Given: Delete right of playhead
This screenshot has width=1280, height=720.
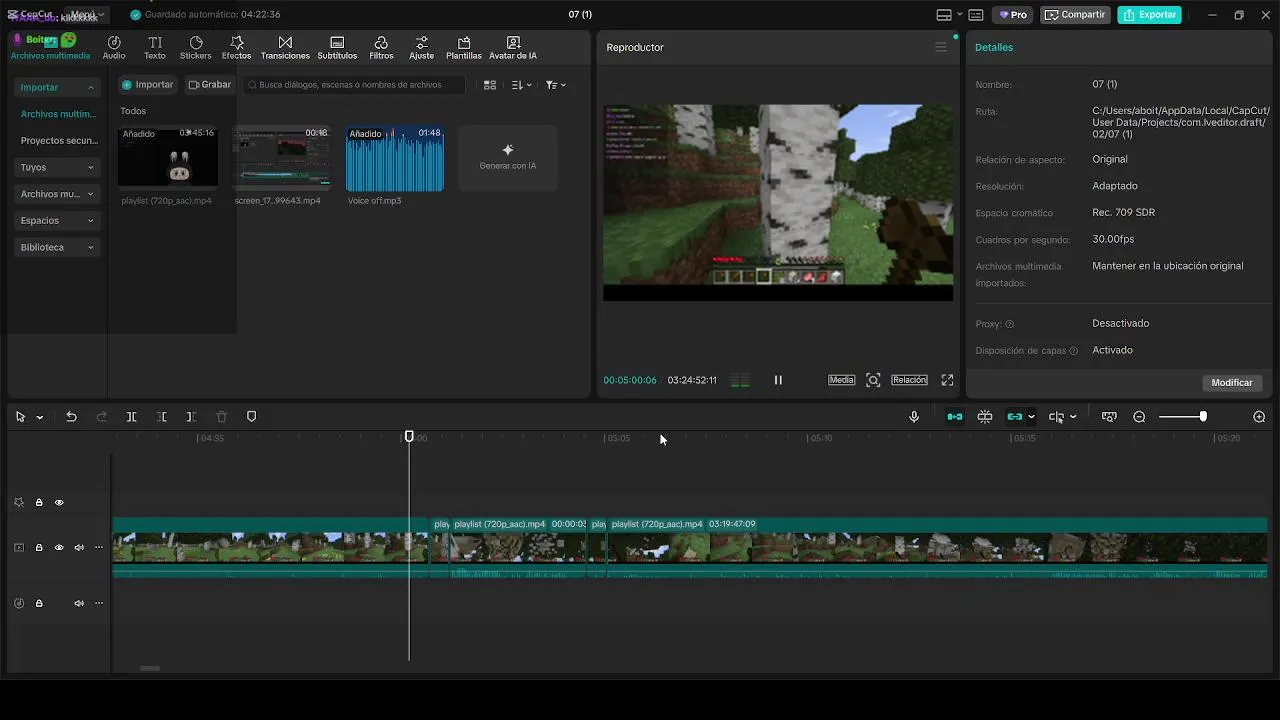Looking at the screenshot, I should [191, 417].
